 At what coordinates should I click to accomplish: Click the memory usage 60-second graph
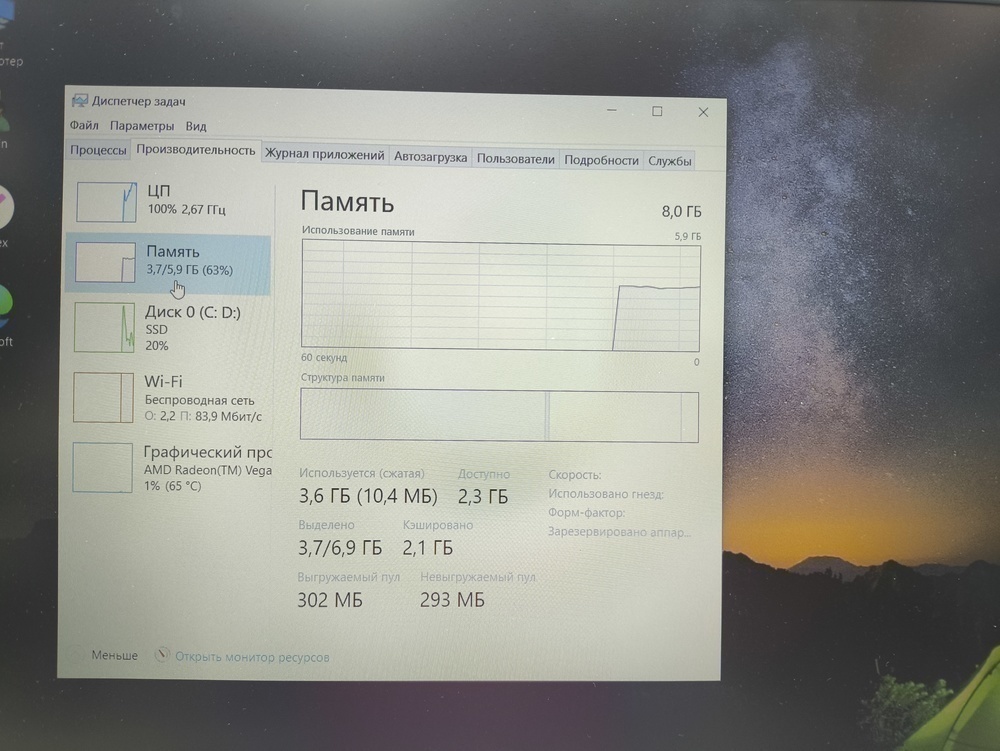(x=500, y=295)
